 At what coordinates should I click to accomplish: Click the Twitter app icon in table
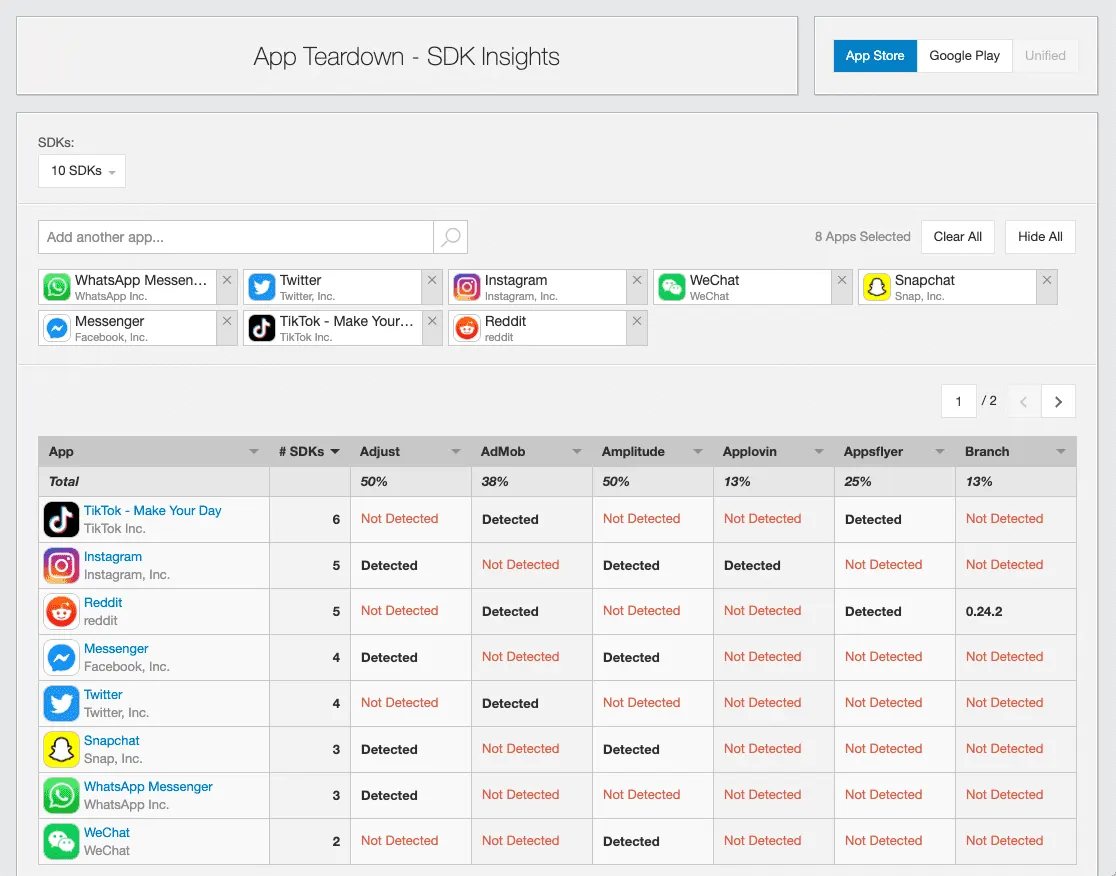61,703
